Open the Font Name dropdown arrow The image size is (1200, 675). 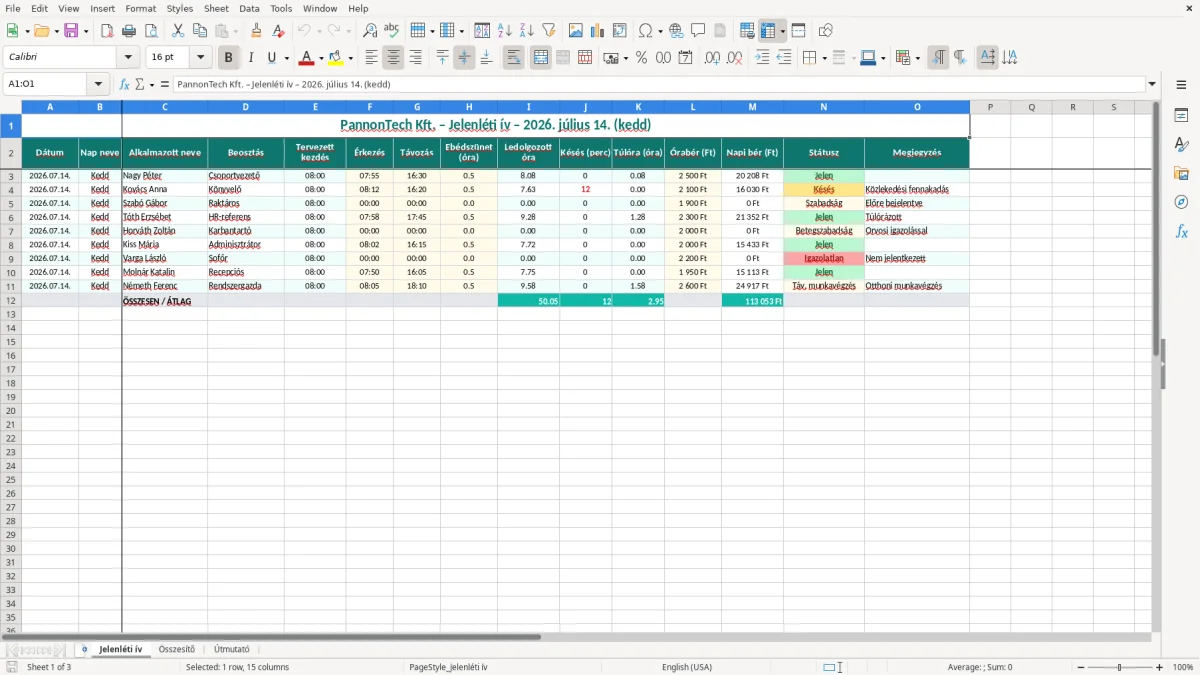[127, 58]
